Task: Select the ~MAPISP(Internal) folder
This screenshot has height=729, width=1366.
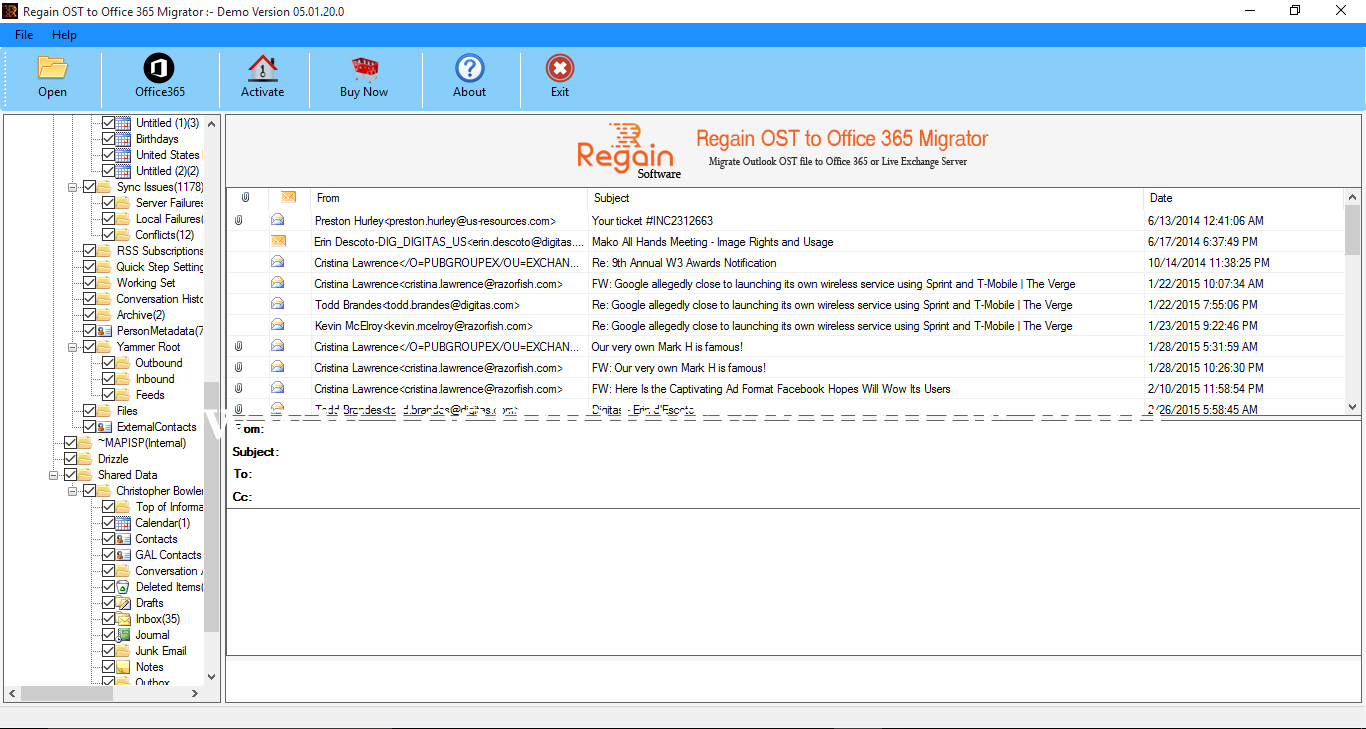Action: (141, 443)
